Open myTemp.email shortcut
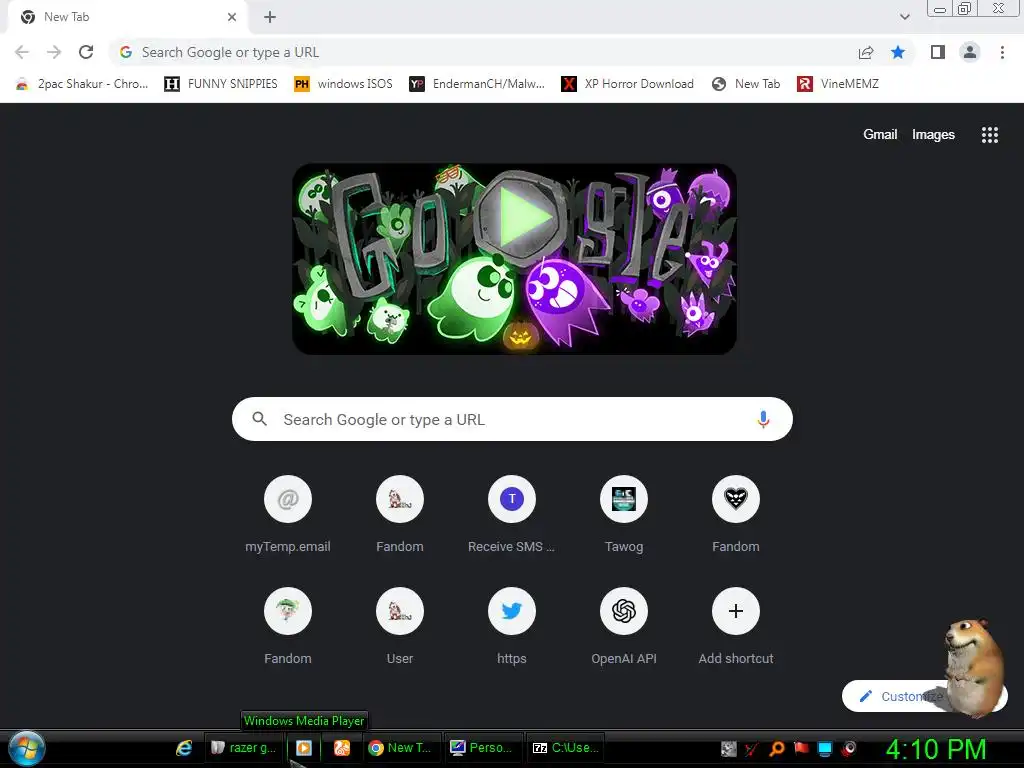 click(x=288, y=515)
